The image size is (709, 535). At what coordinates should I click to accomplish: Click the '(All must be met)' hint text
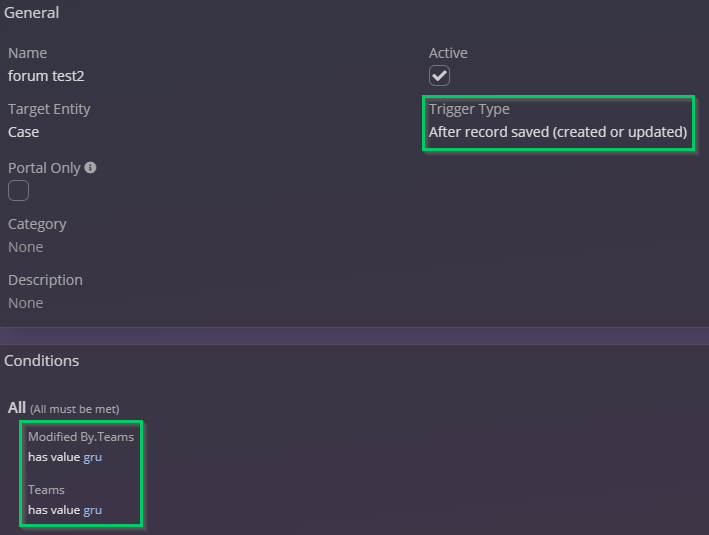coord(74,409)
